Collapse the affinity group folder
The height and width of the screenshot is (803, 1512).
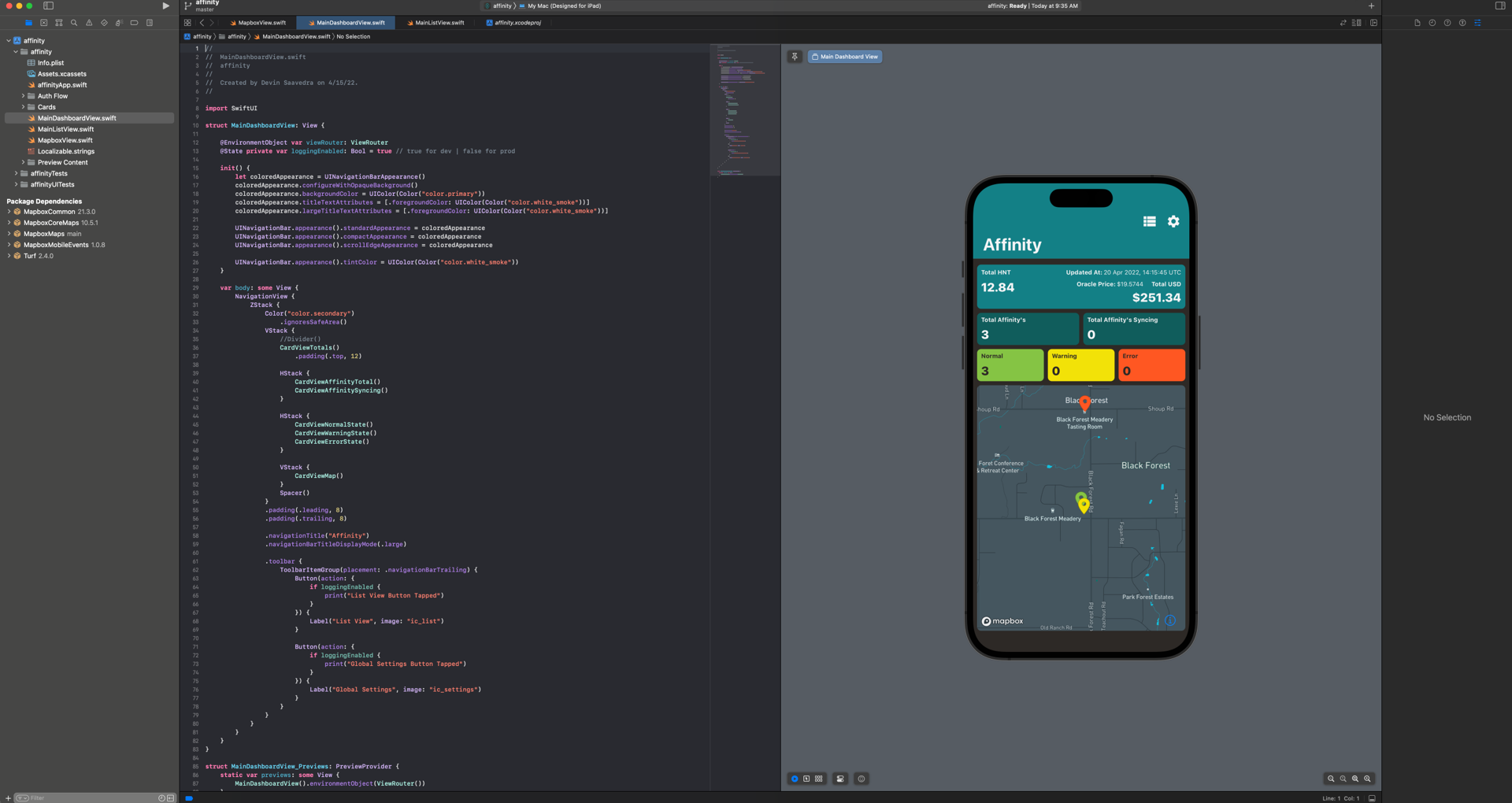coord(16,52)
